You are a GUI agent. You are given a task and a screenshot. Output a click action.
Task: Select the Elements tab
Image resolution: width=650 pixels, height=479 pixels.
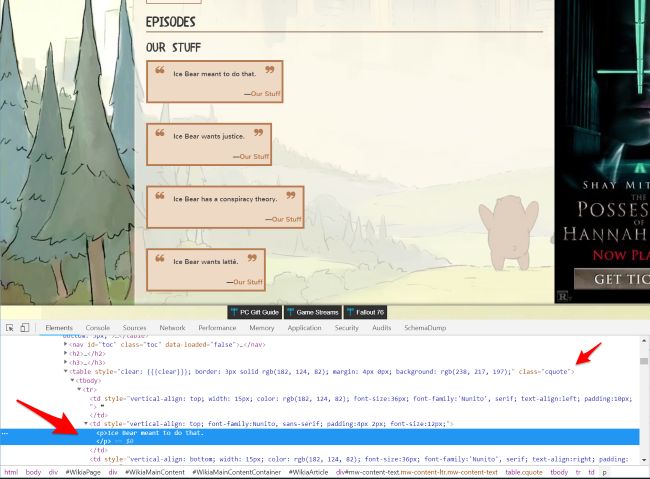(x=59, y=328)
